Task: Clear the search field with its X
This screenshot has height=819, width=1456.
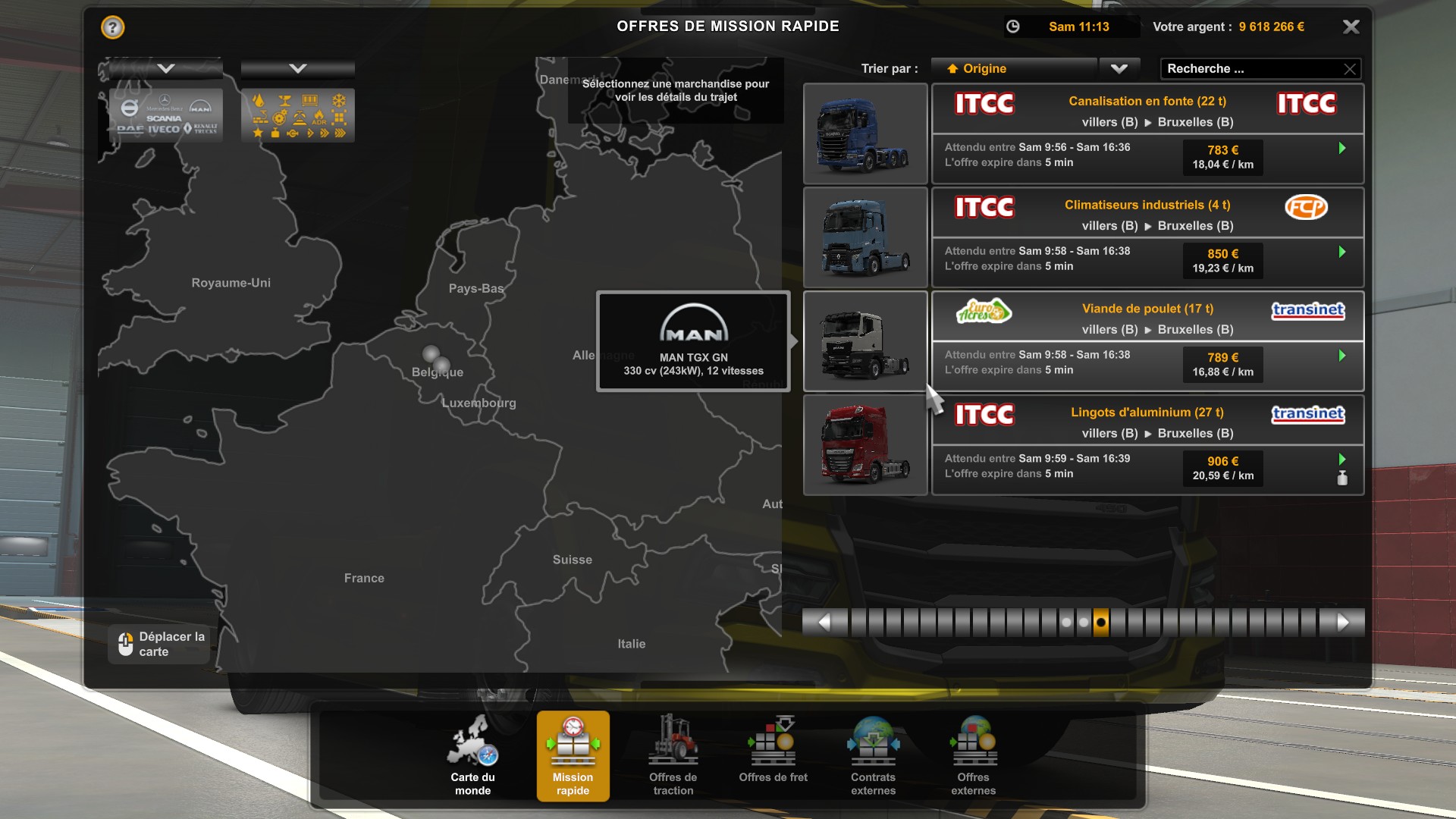Action: coord(1349,69)
